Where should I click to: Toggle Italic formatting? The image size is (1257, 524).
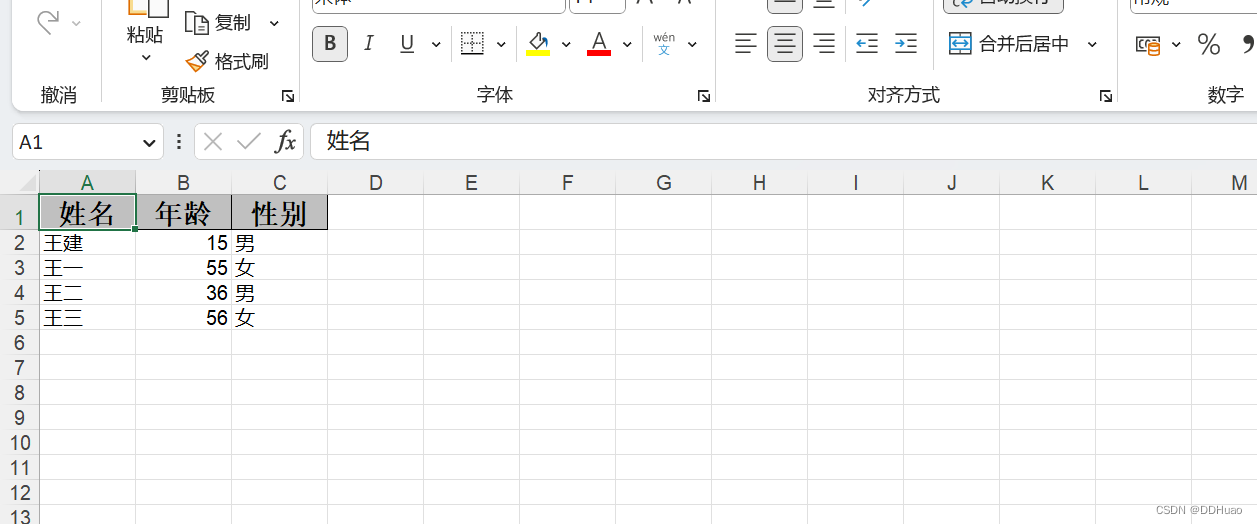pos(368,44)
